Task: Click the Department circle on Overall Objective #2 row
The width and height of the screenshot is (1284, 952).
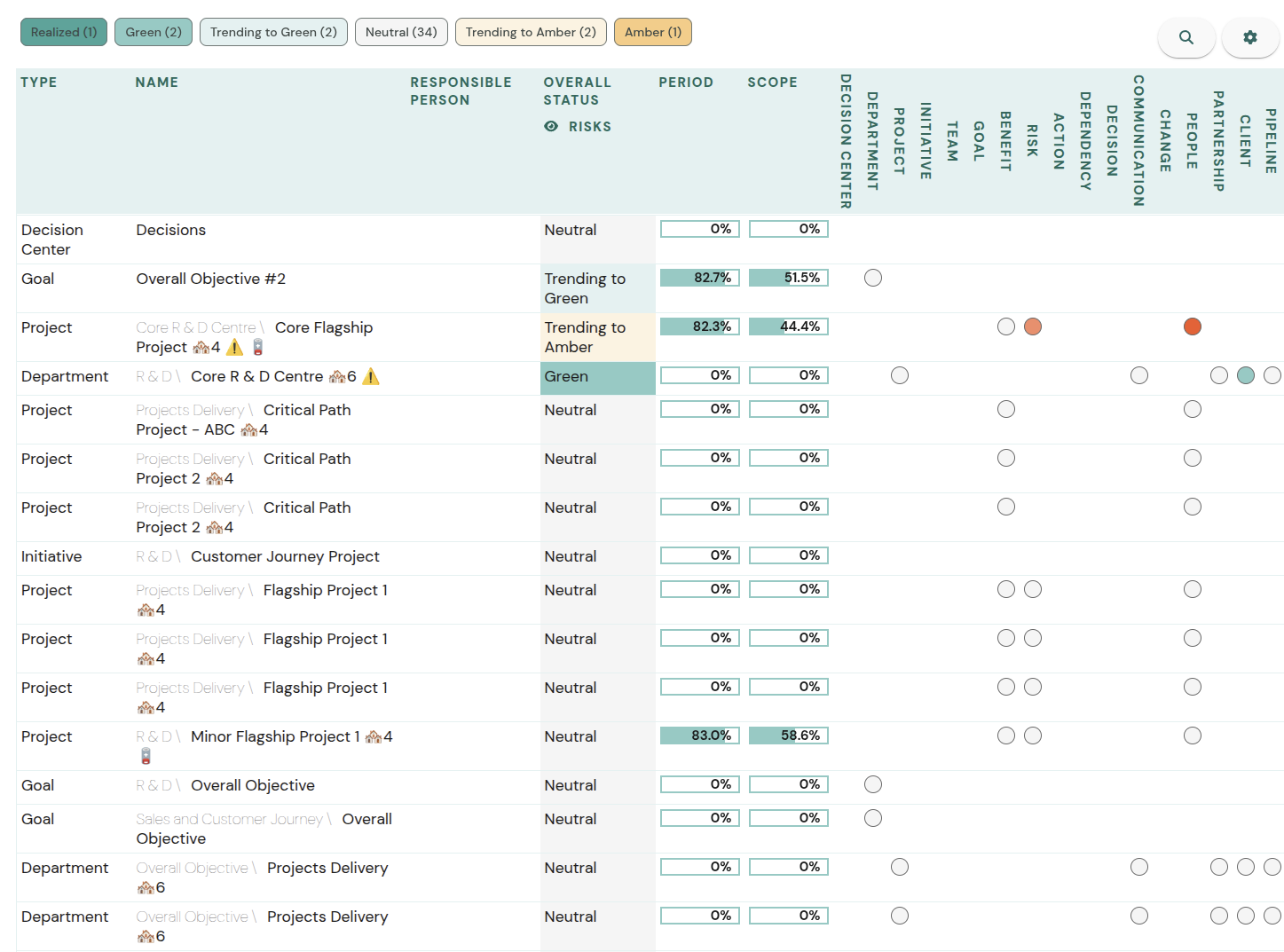Action: pyautogui.click(x=873, y=278)
